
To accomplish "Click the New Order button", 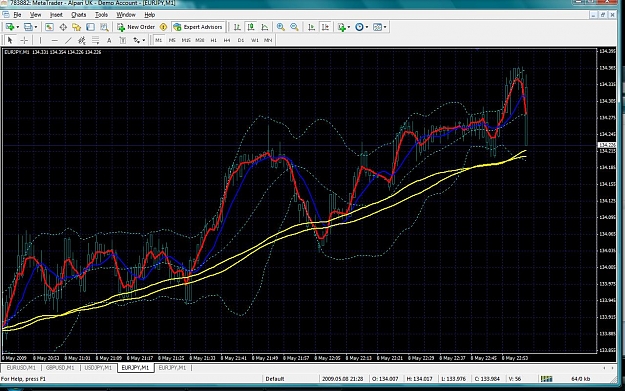I will [x=136, y=27].
